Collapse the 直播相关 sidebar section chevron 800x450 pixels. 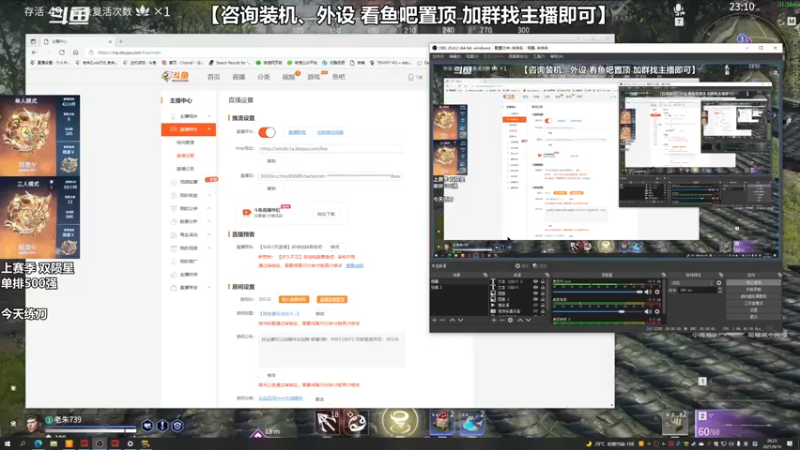[209, 130]
